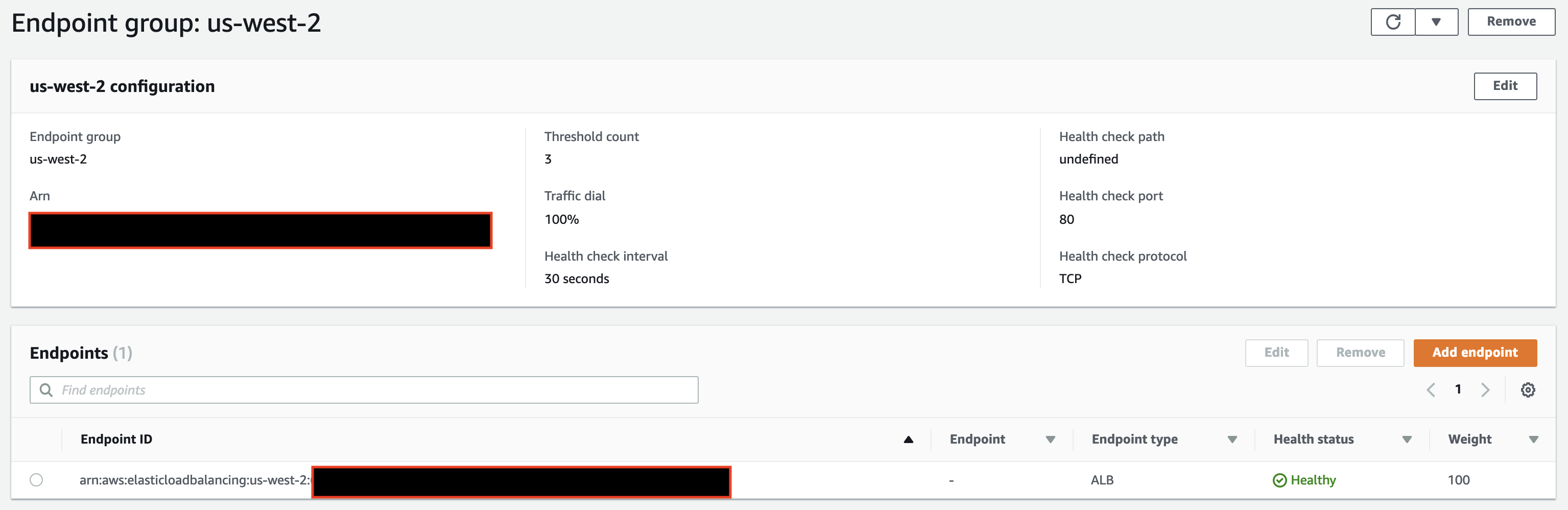Remove the us-west-2 endpoint group
The width and height of the screenshot is (1568, 510).
coord(1511,22)
